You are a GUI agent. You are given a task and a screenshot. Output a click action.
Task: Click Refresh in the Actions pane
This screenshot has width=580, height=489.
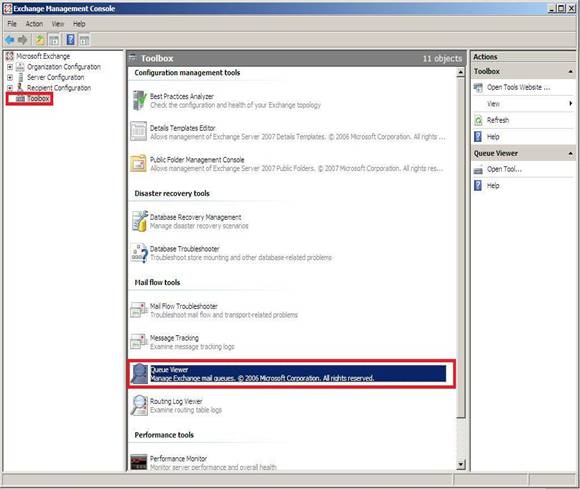coord(498,120)
